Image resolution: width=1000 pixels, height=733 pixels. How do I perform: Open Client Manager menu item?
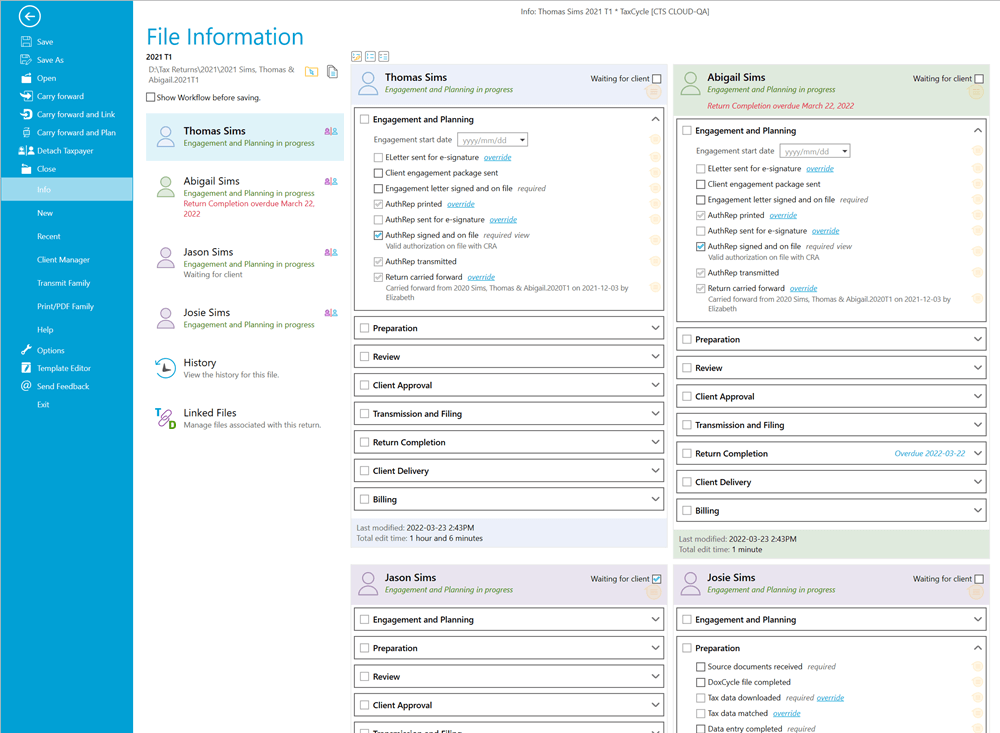(x=63, y=260)
